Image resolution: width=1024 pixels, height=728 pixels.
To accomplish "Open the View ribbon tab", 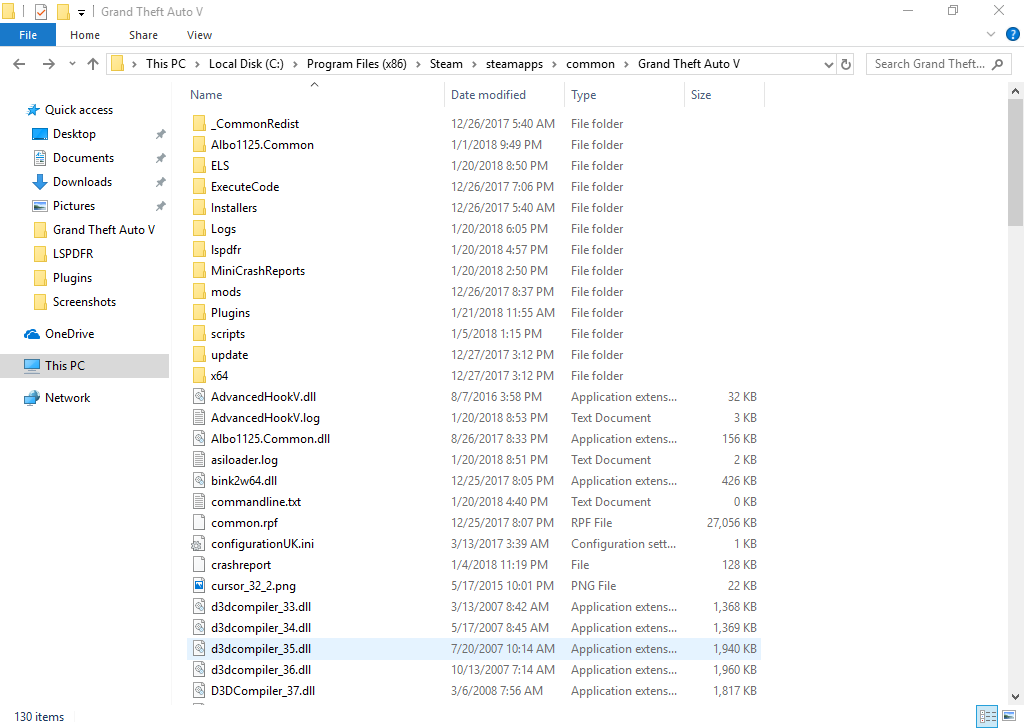I will point(199,35).
